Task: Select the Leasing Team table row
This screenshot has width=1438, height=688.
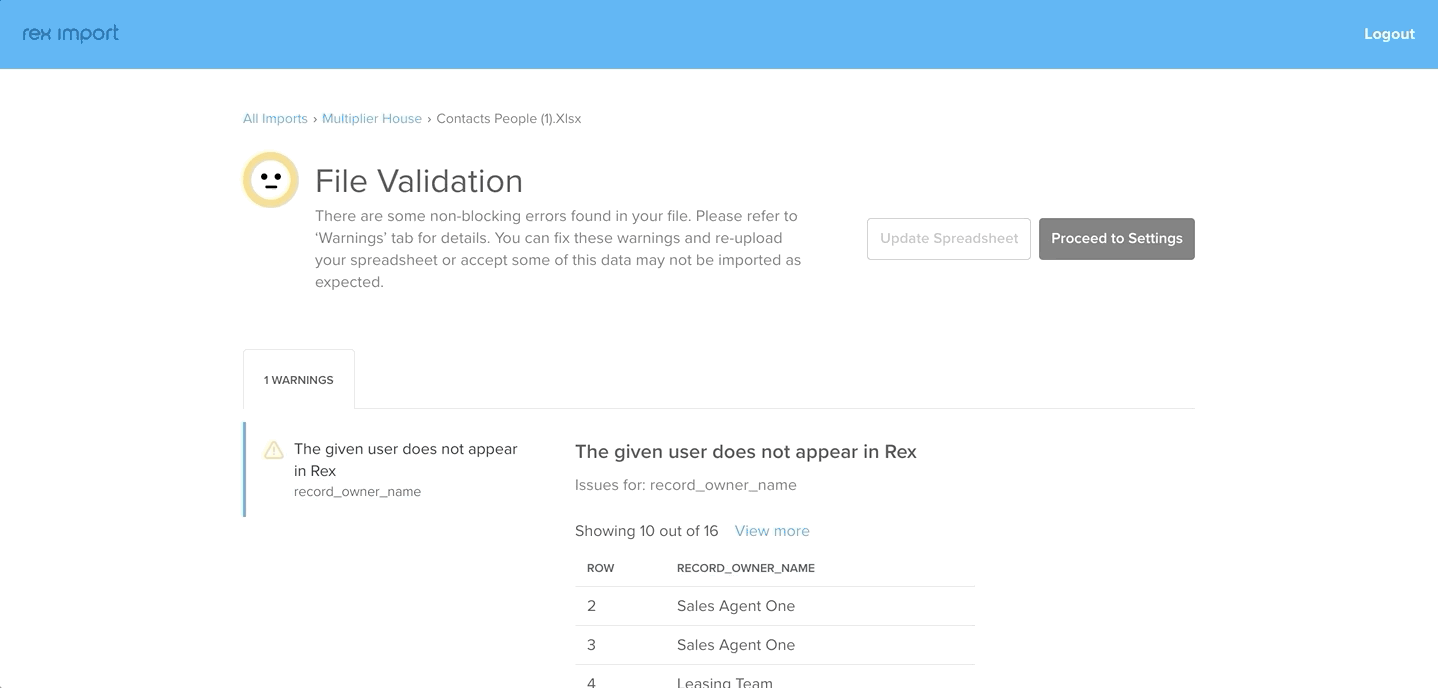Action: (x=775, y=677)
